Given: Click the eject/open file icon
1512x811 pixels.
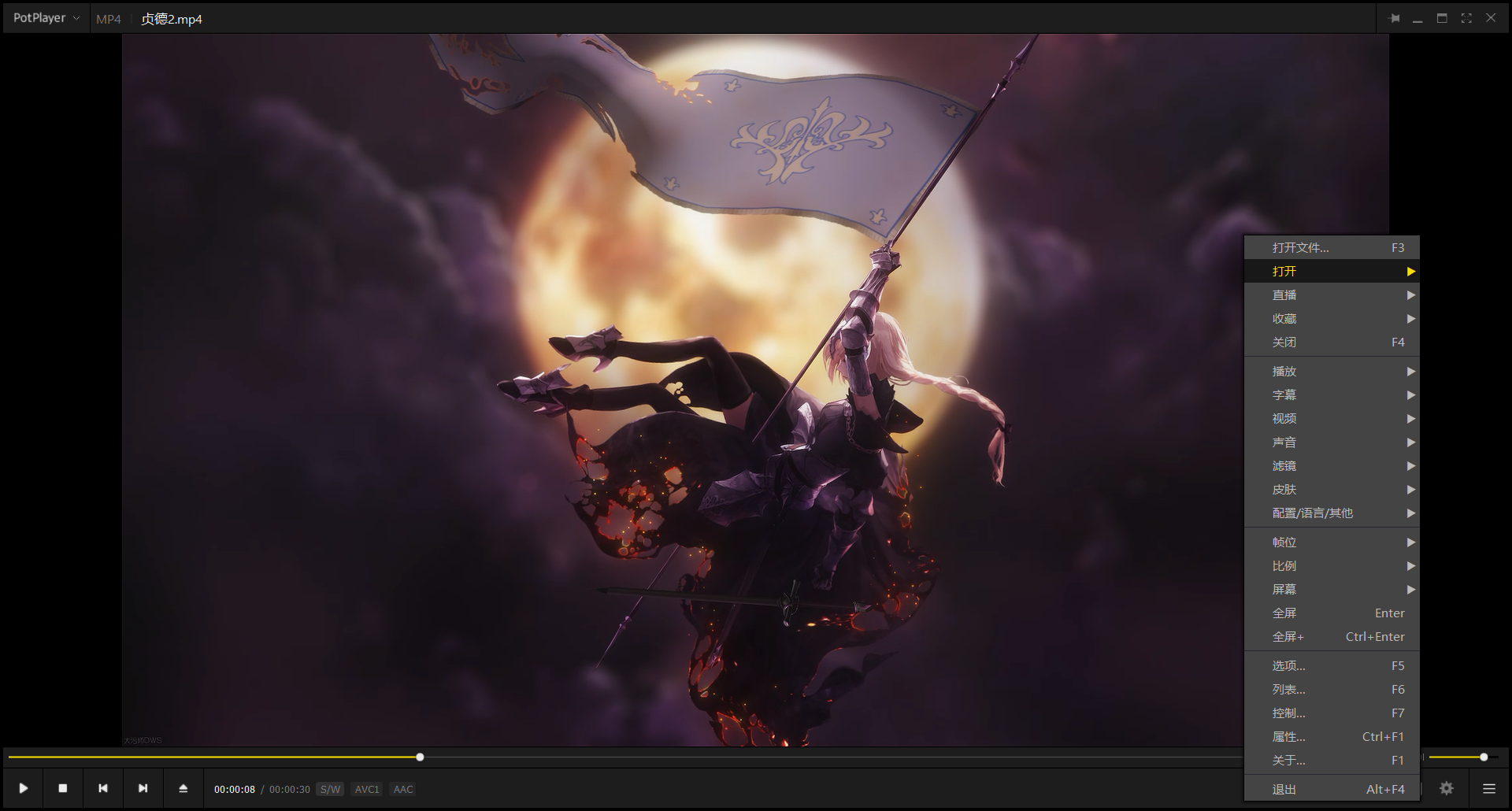Looking at the screenshot, I should (183, 788).
